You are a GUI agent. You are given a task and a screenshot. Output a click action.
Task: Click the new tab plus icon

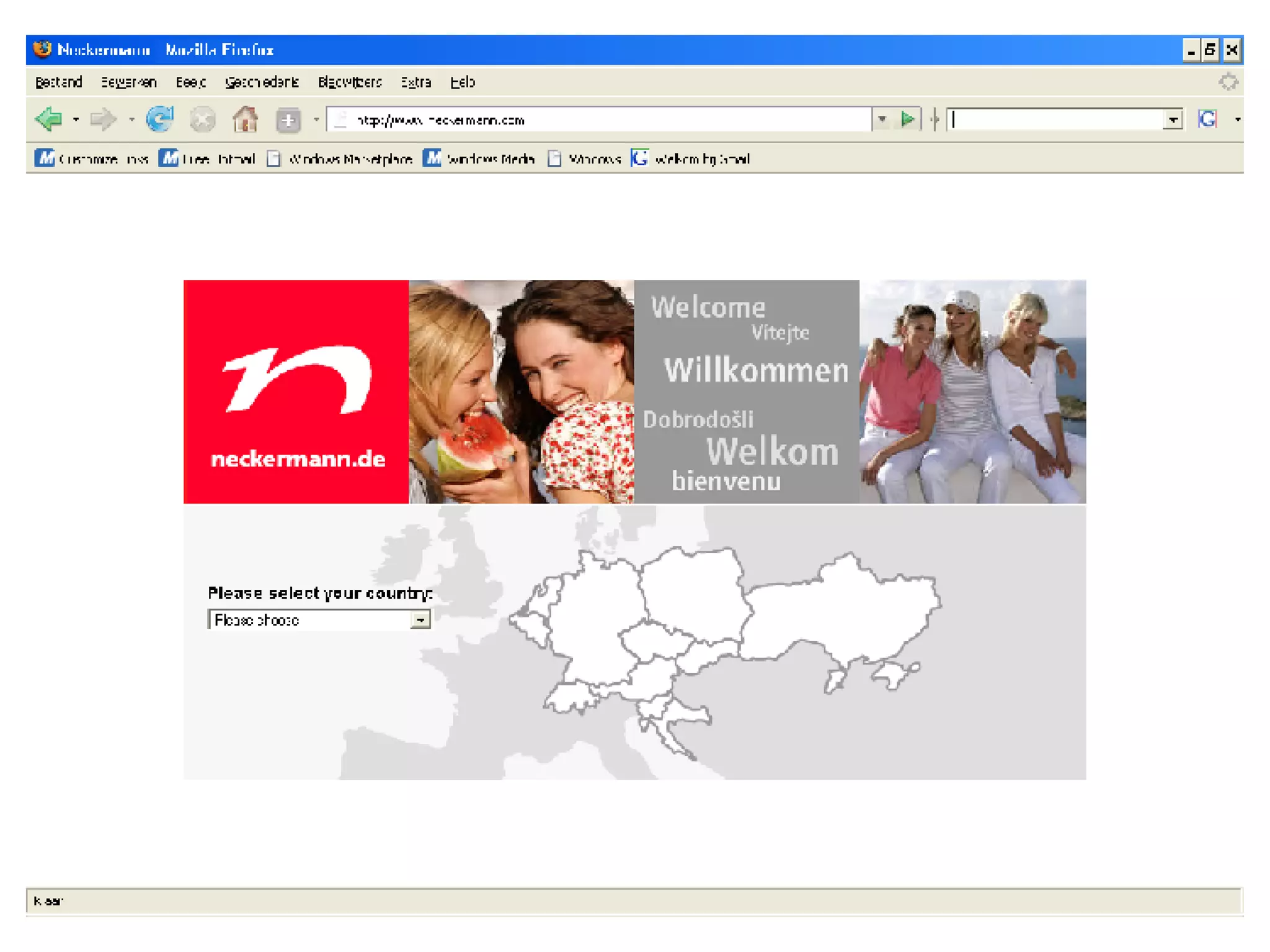click(288, 120)
